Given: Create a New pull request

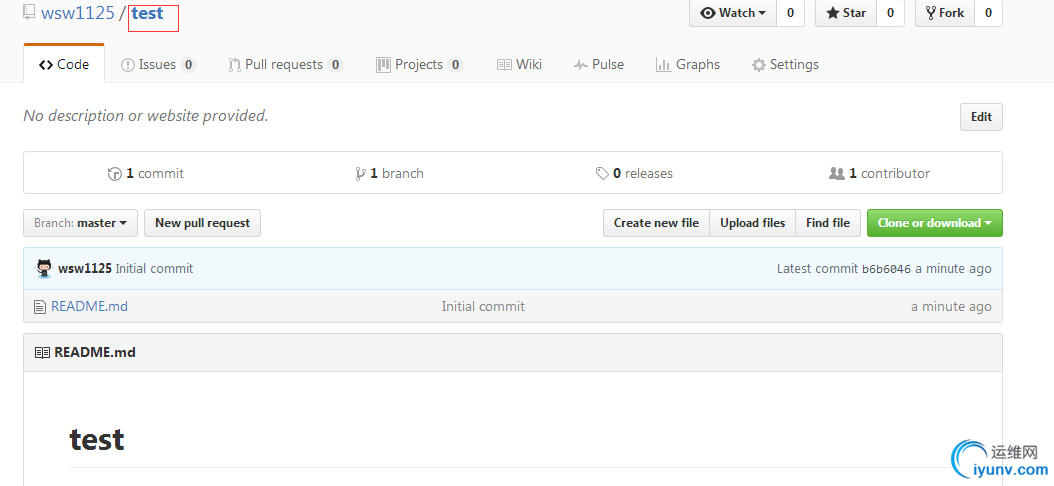Looking at the screenshot, I should tap(202, 223).
